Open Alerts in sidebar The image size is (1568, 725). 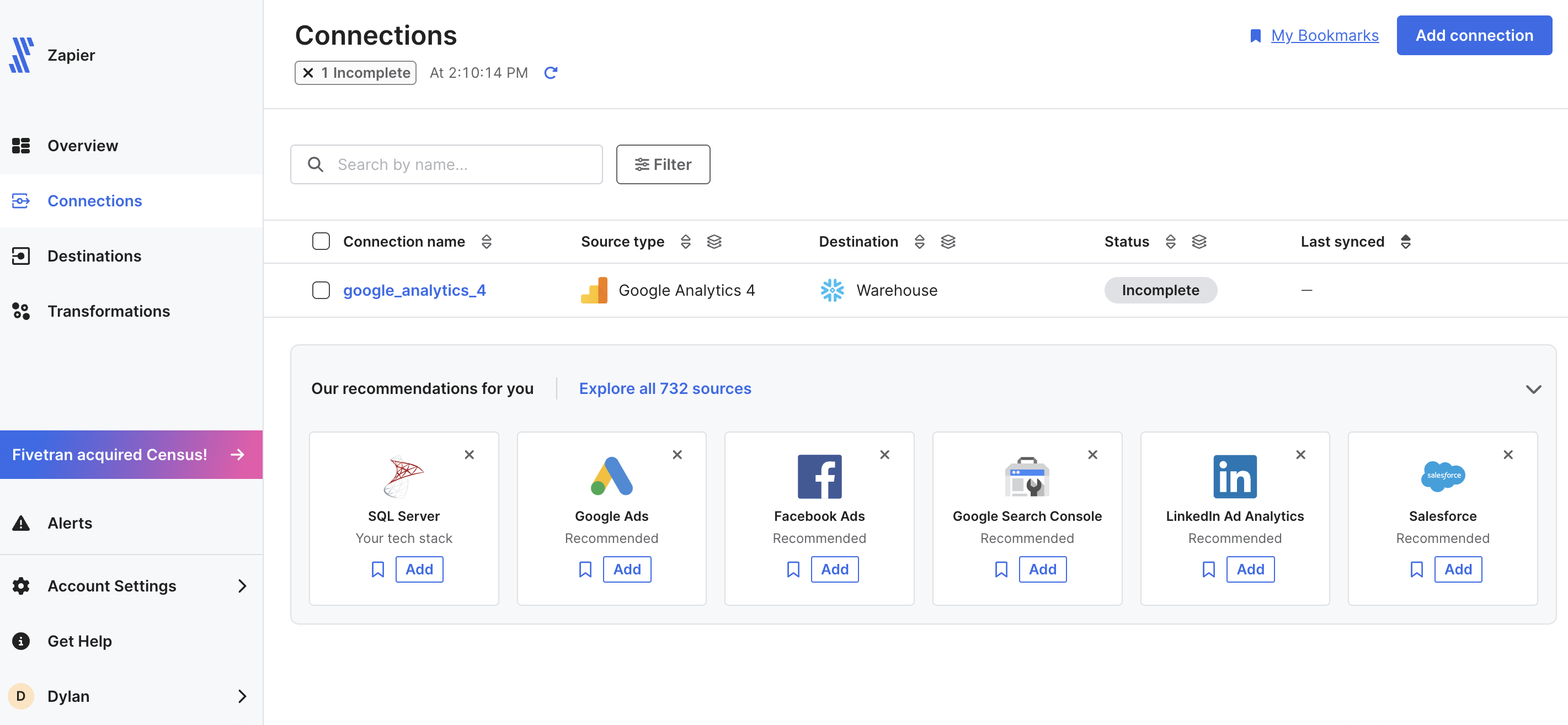(131, 523)
